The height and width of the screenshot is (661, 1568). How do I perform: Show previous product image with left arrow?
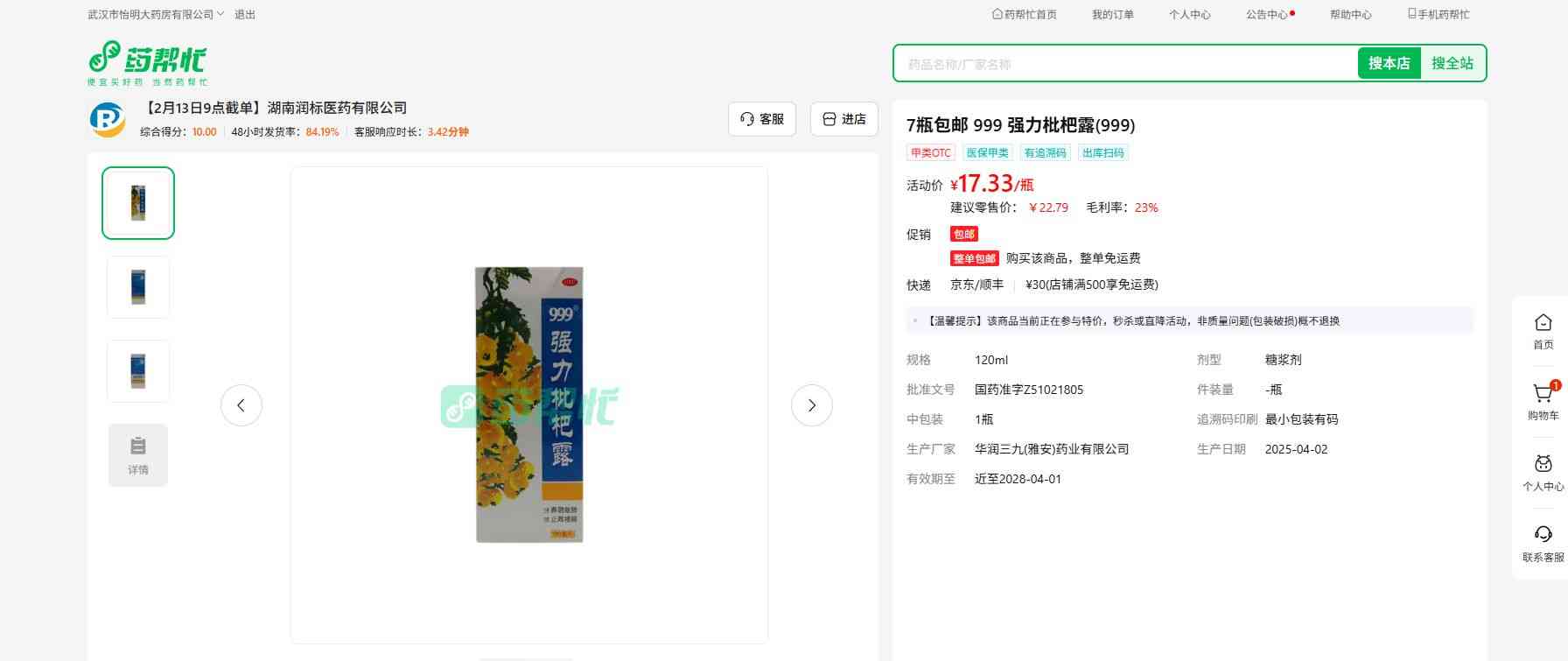click(x=241, y=405)
